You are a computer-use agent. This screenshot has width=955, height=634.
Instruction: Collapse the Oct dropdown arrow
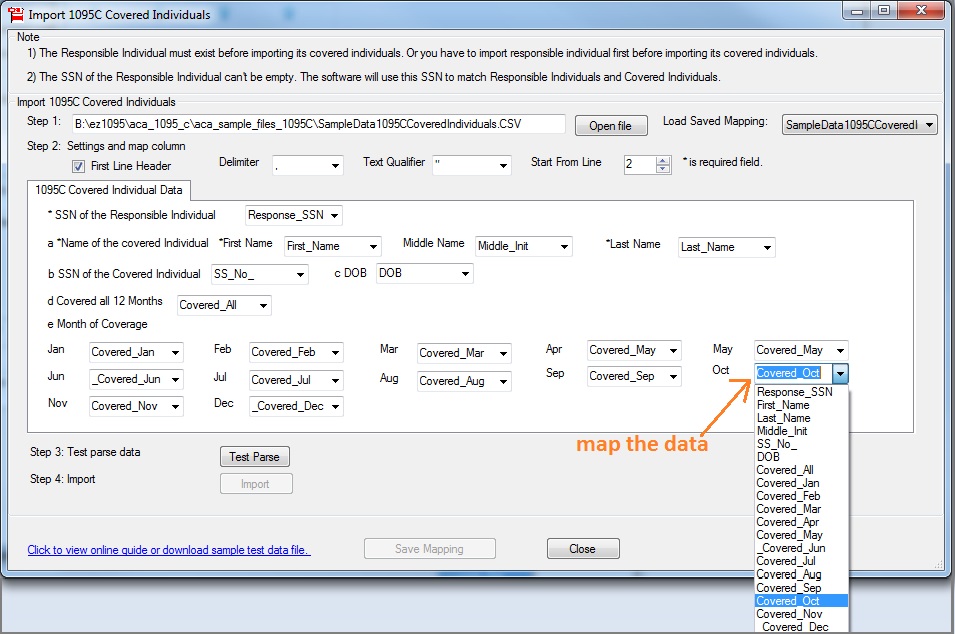point(840,374)
